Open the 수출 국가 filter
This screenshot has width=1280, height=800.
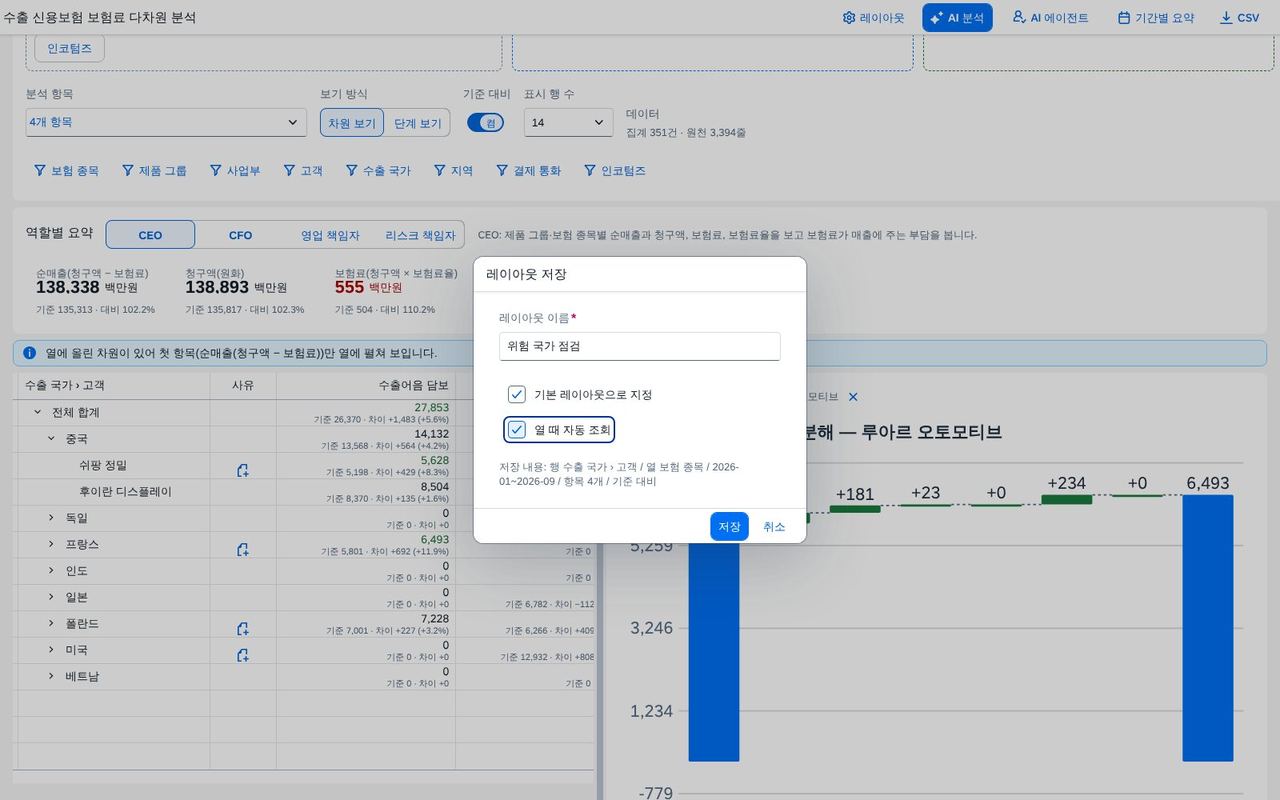click(378, 171)
